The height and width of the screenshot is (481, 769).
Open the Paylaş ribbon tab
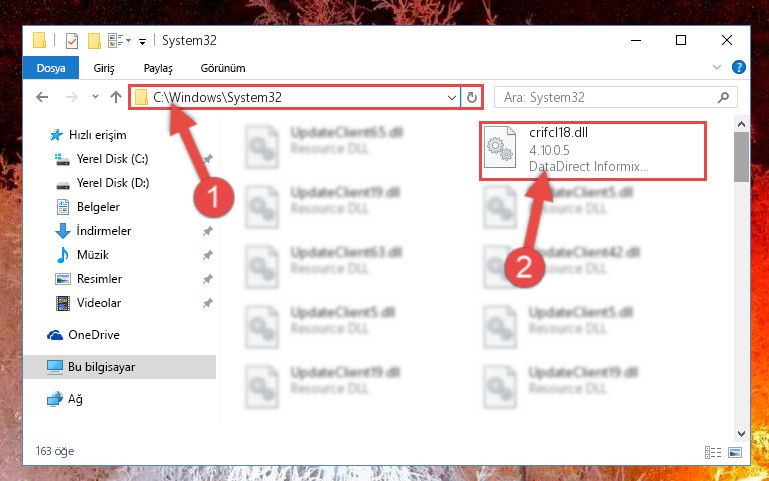(x=158, y=68)
